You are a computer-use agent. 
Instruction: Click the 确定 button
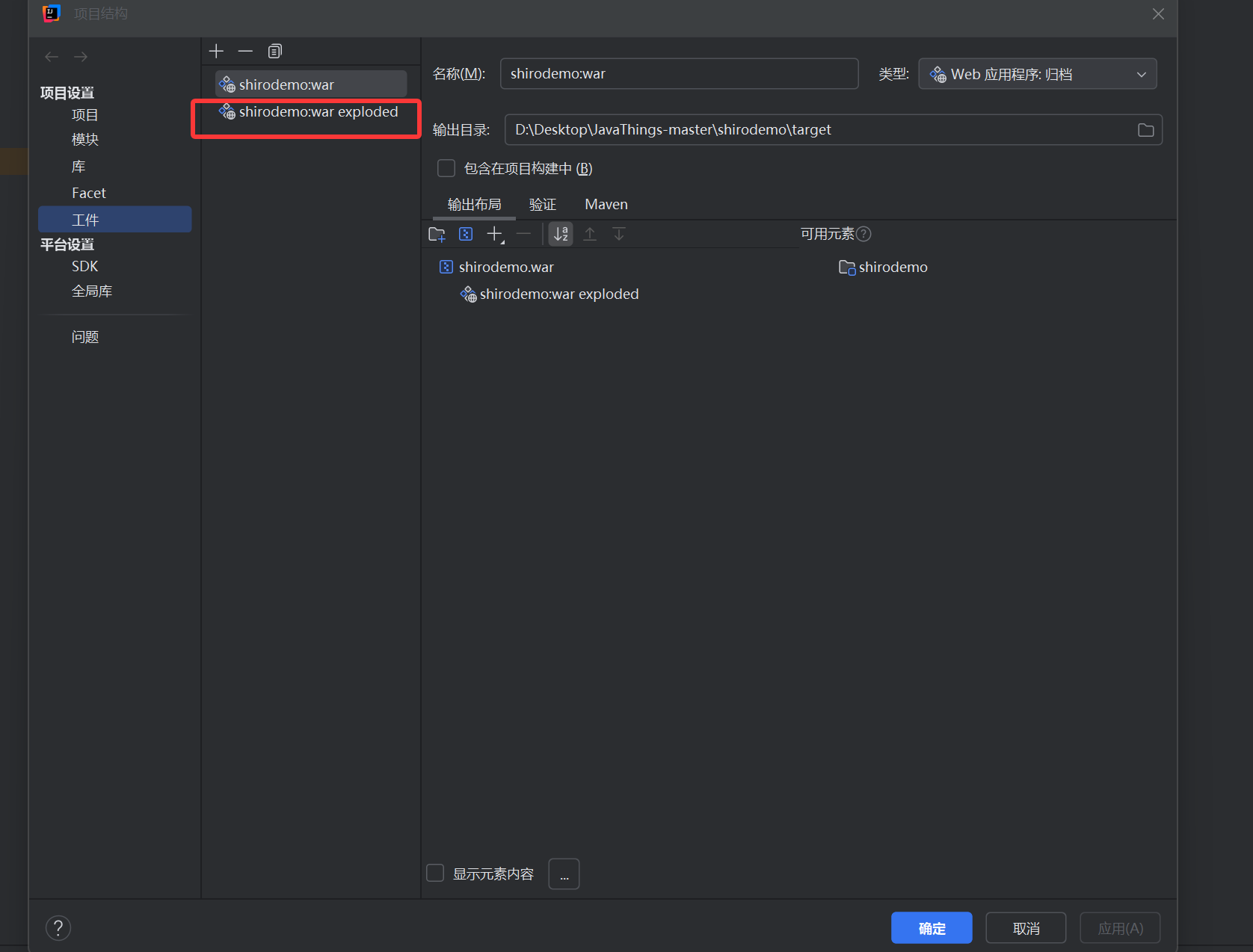coord(932,927)
